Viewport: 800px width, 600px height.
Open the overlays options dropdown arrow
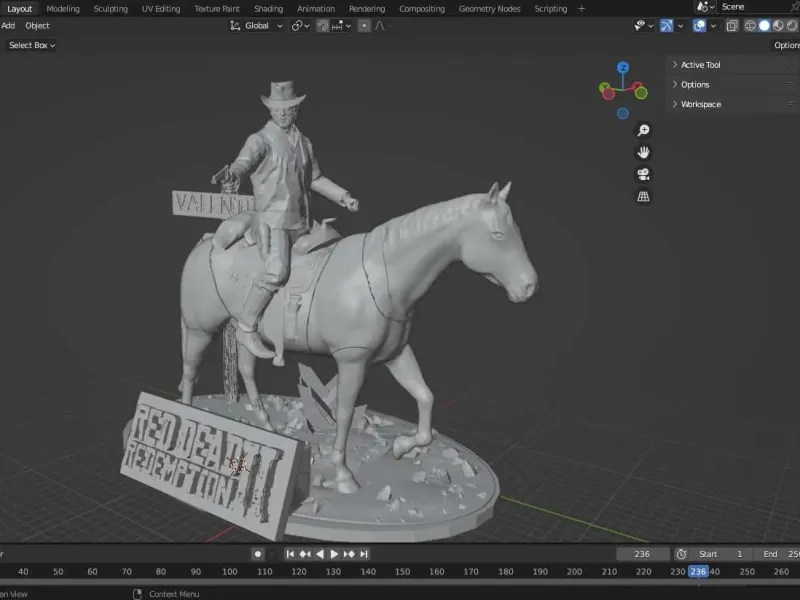coord(713,26)
